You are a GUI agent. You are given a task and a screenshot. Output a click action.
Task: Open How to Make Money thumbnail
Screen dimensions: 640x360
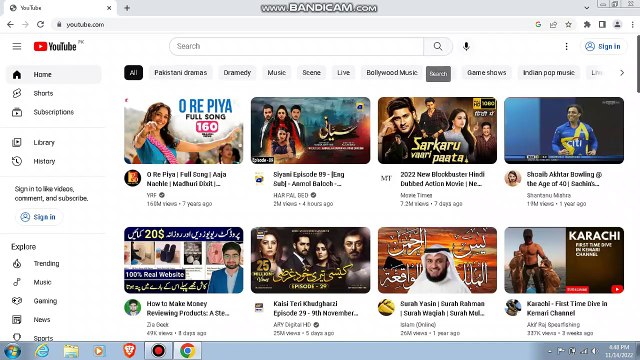click(184, 260)
